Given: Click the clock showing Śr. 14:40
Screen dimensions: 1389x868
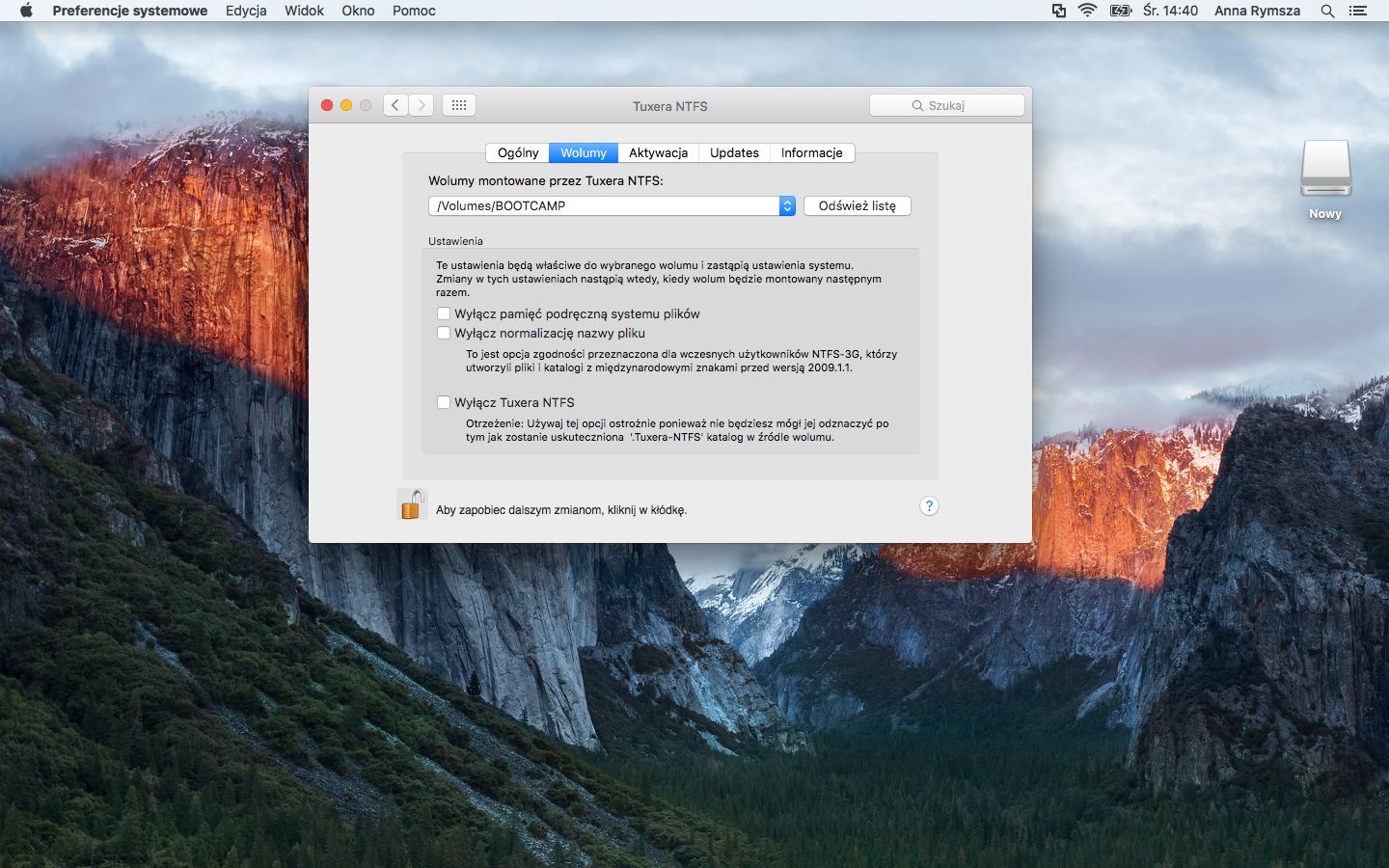Looking at the screenshot, I should coord(1170,11).
